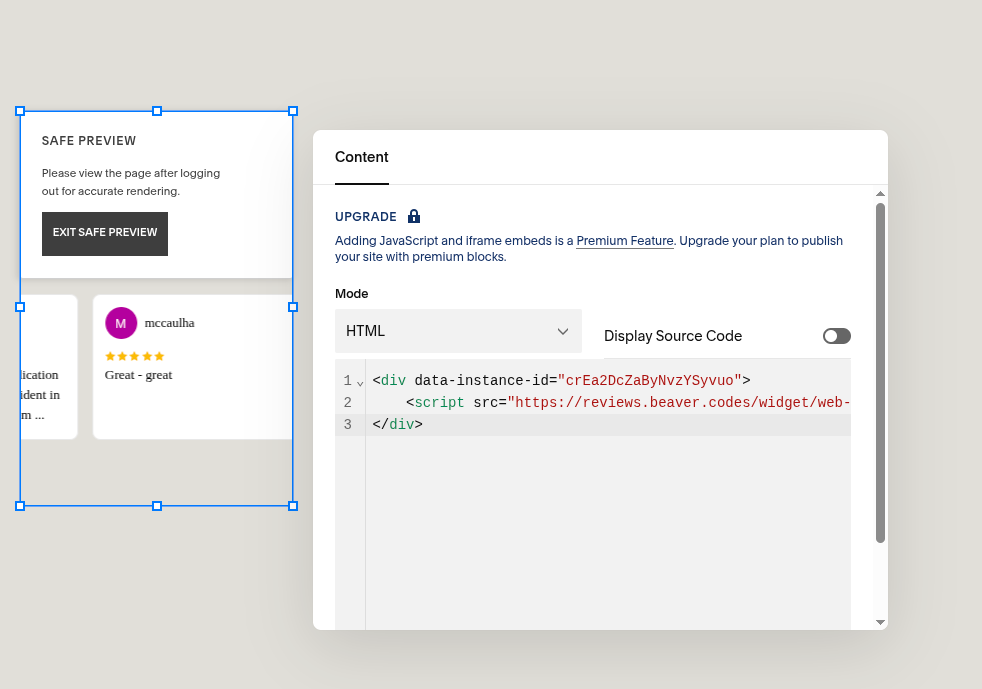Viewport: 982px width, 689px height.
Task: Click the five-star rating in the review card
Action: 135,356
